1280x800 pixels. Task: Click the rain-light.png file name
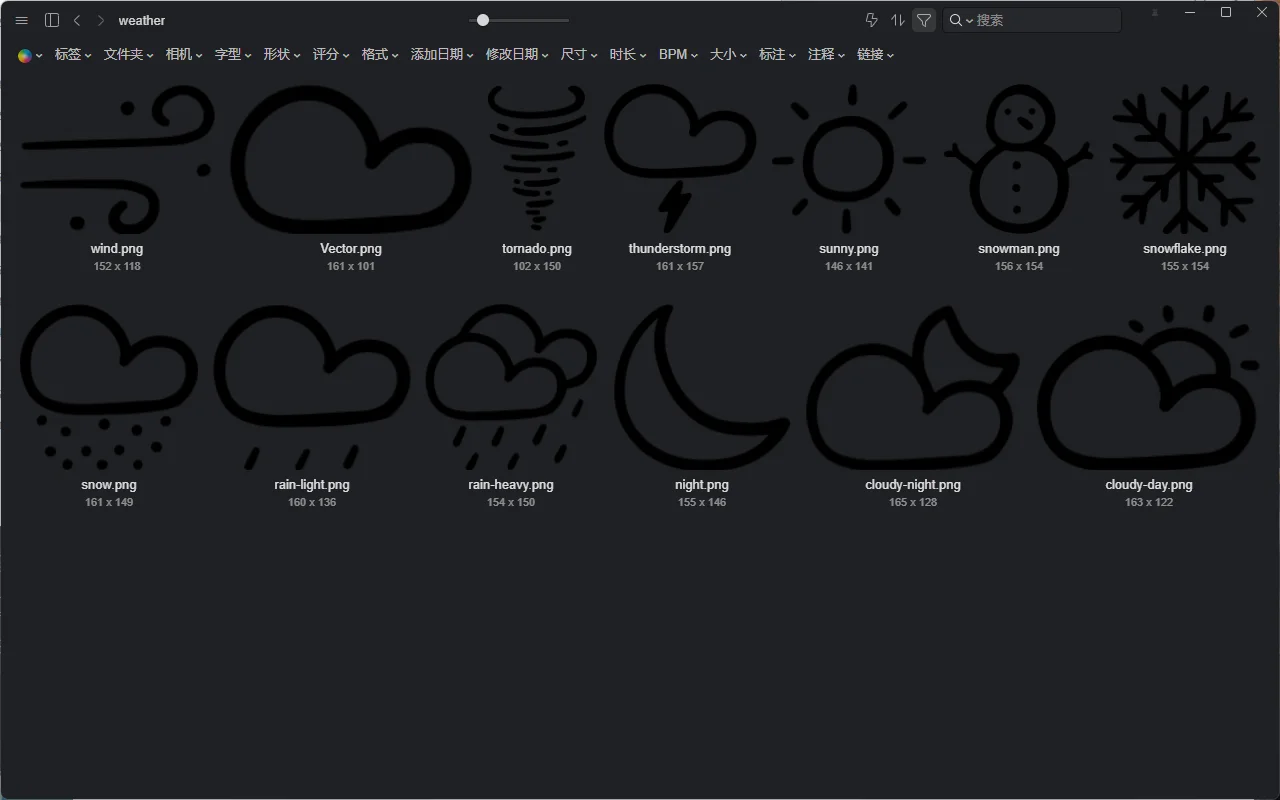pos(312,485)
